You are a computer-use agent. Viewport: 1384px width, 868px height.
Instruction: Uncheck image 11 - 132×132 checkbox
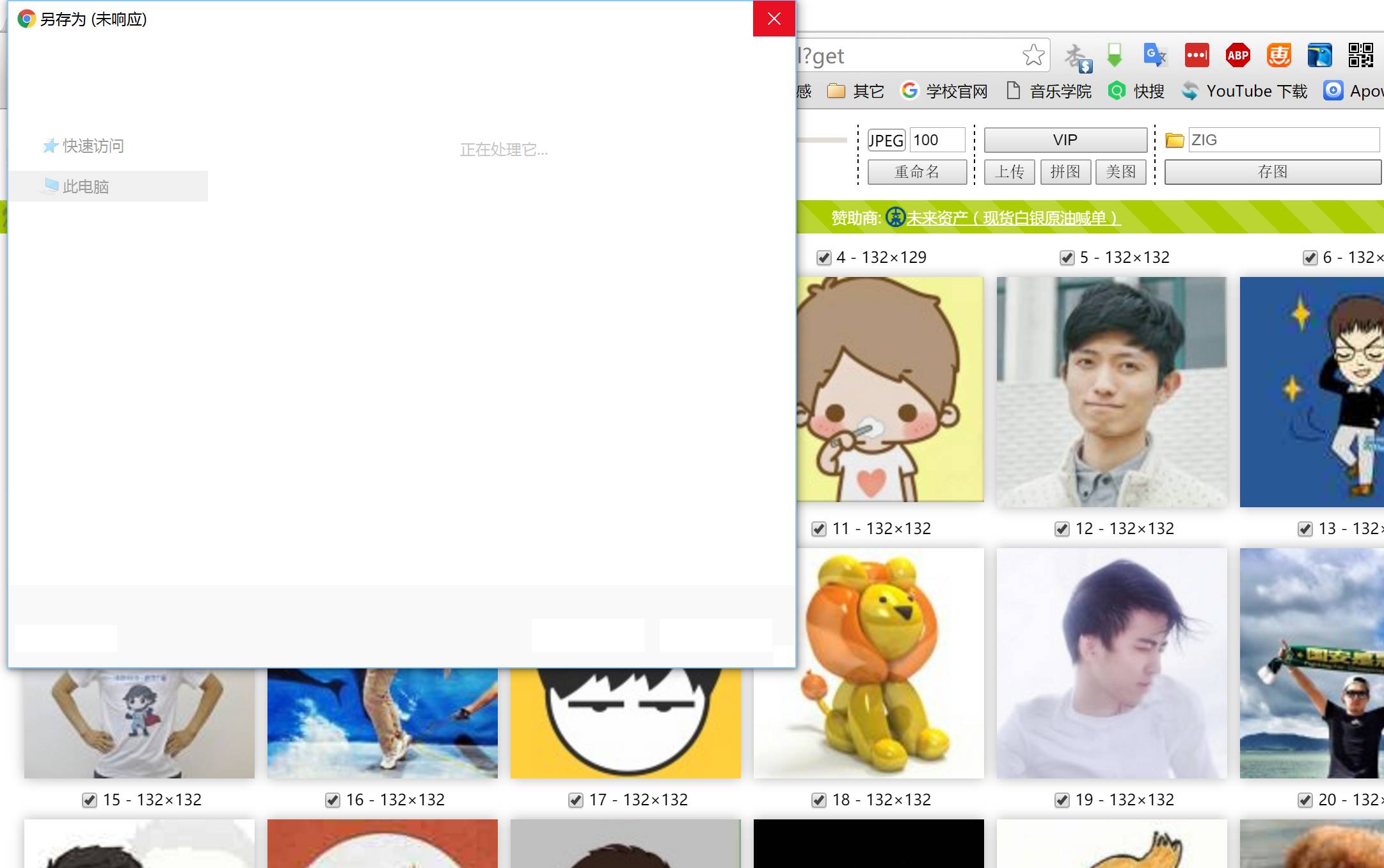coord(818,529)
